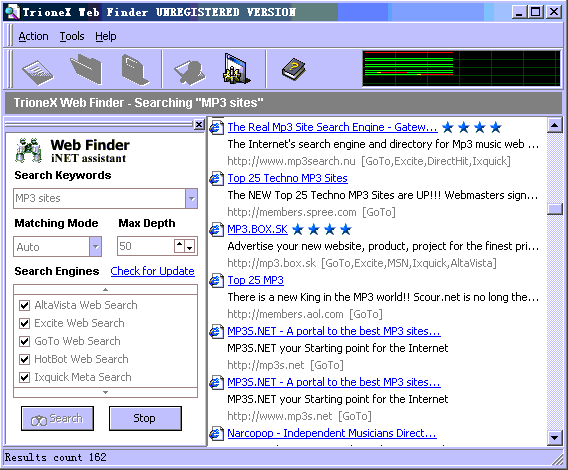
Task: Open the Action menu
Action: pyautogui.click(x=33, y=36)
